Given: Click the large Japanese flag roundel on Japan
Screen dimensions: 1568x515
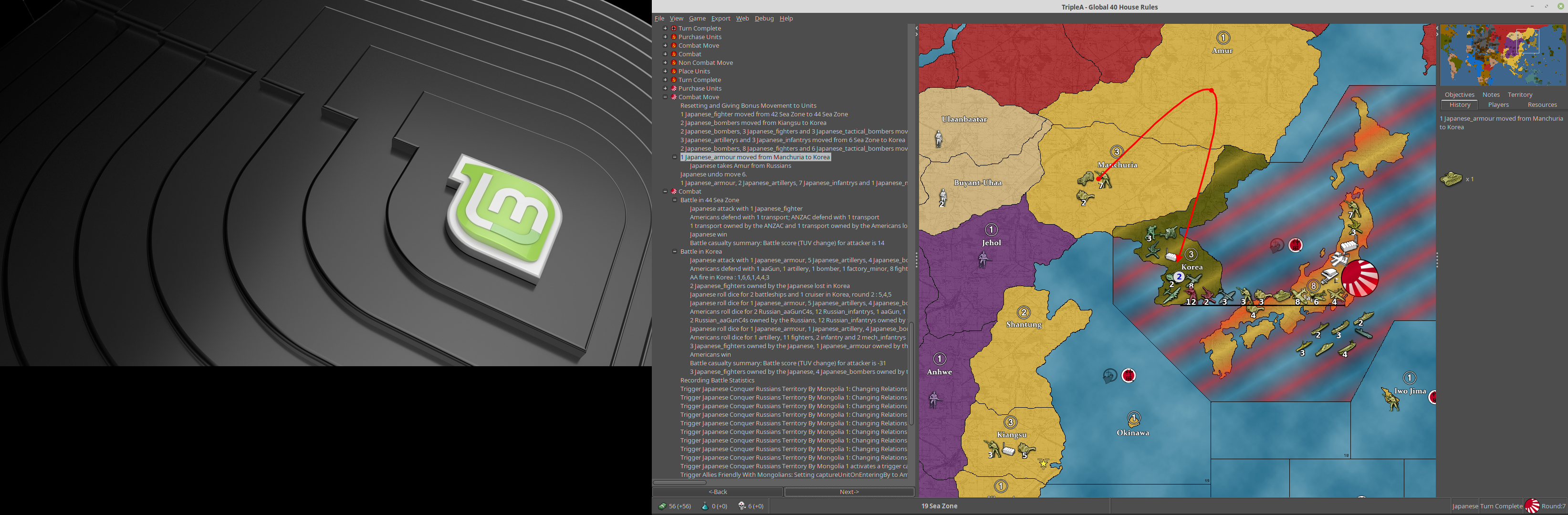Looking at the screenshot, I should [1360, 278].
